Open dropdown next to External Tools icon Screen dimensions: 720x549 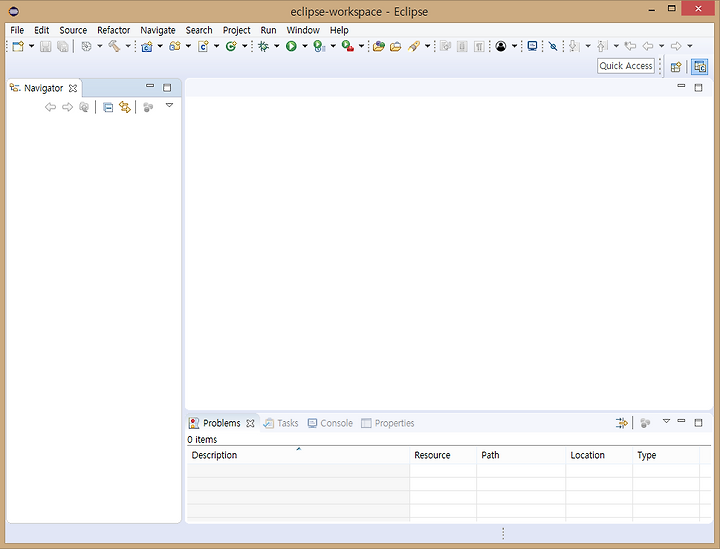[361, 46]
